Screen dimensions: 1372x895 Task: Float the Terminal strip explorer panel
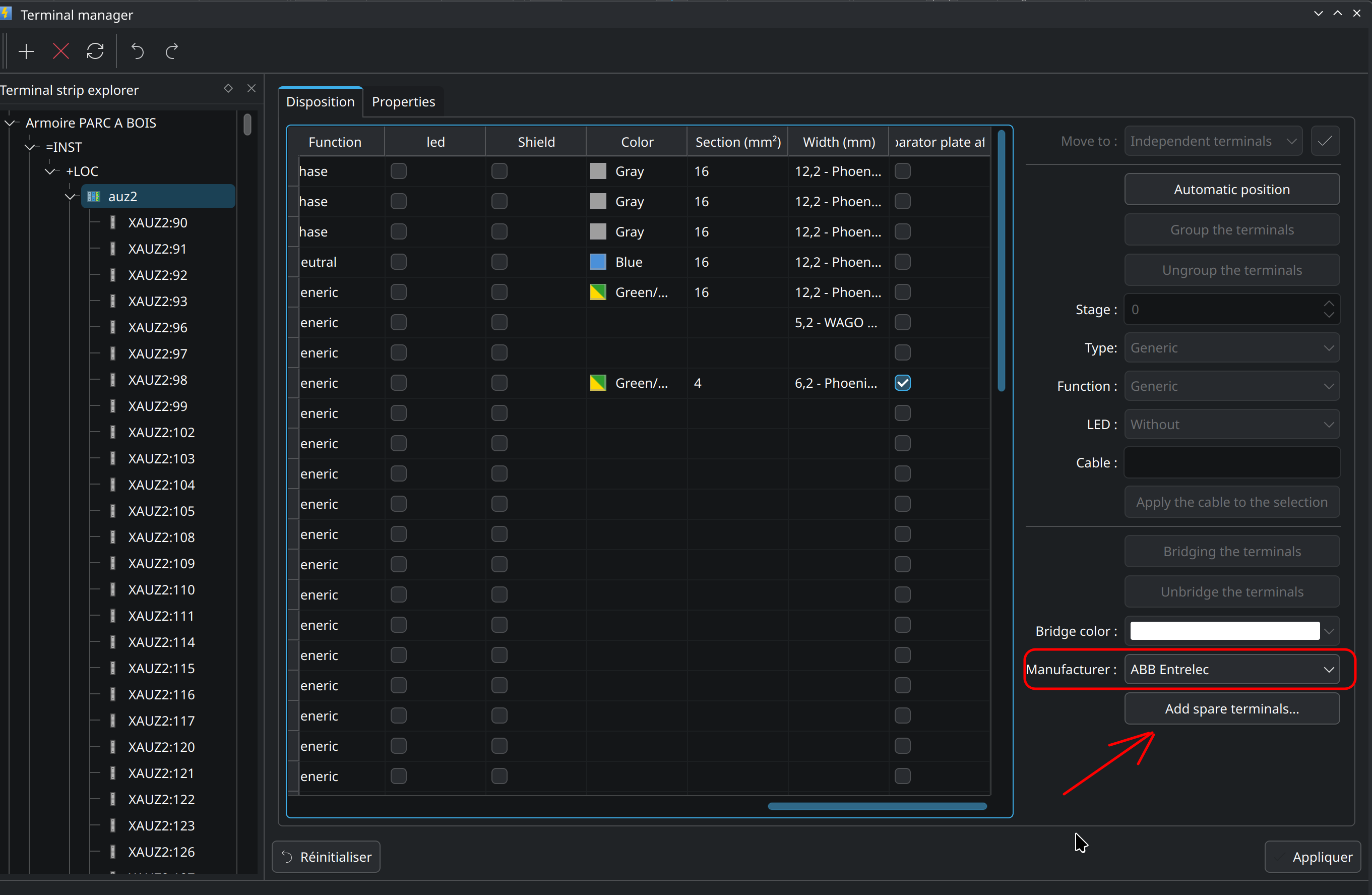pos(228,89)
